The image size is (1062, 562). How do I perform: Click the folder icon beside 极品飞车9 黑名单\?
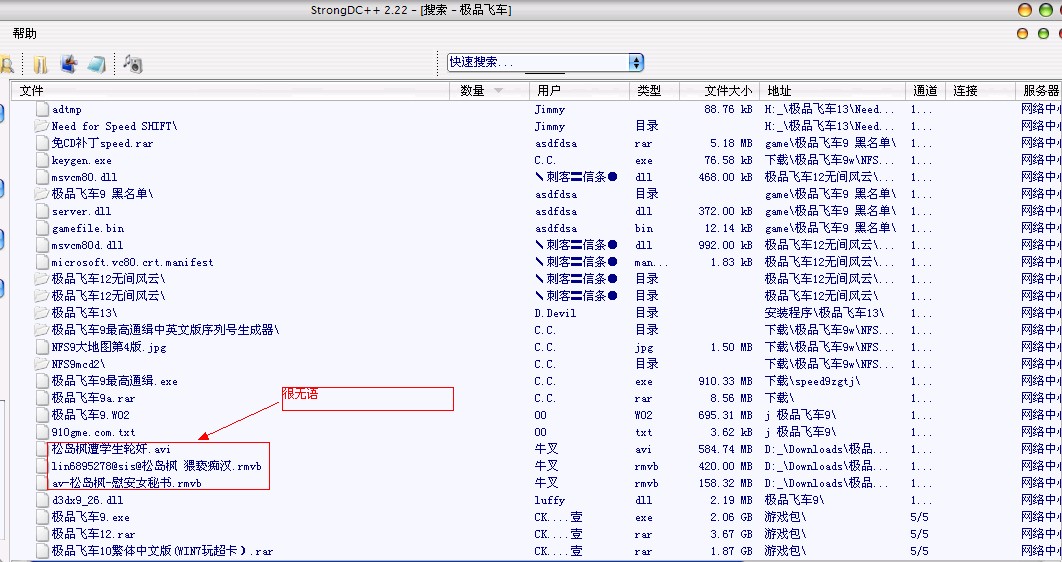pos(42,194)
